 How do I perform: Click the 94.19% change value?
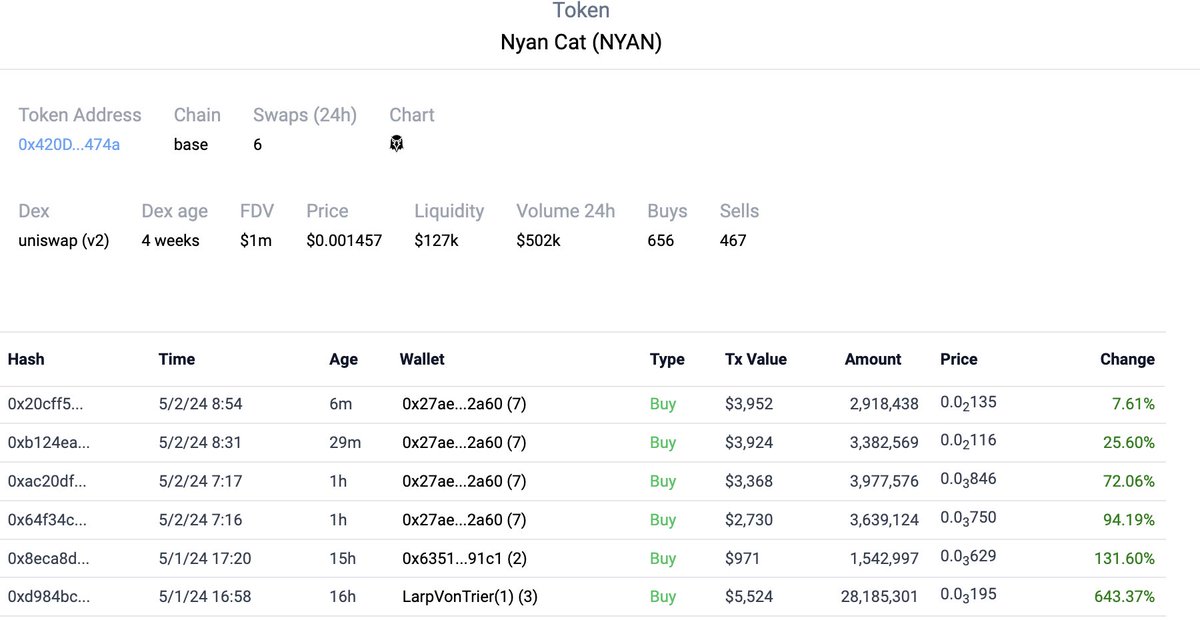point(1129,520)
